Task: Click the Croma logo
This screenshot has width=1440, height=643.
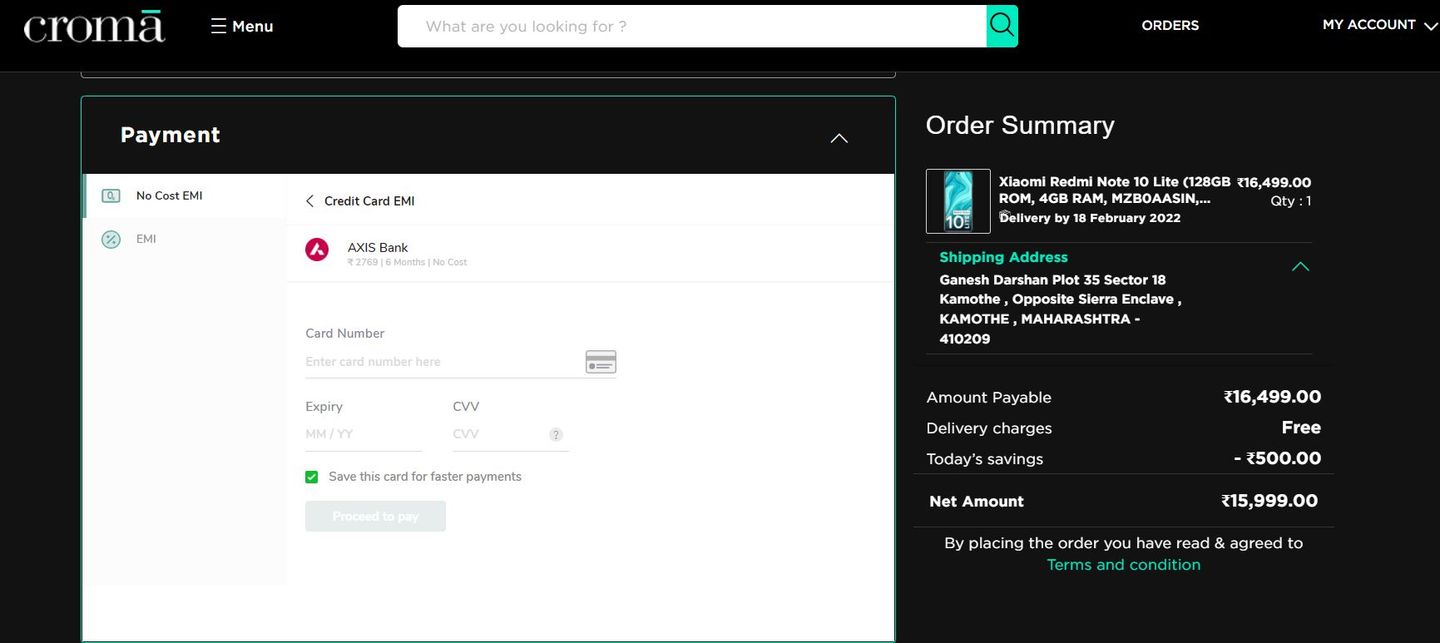Action: tap(94, 26)
